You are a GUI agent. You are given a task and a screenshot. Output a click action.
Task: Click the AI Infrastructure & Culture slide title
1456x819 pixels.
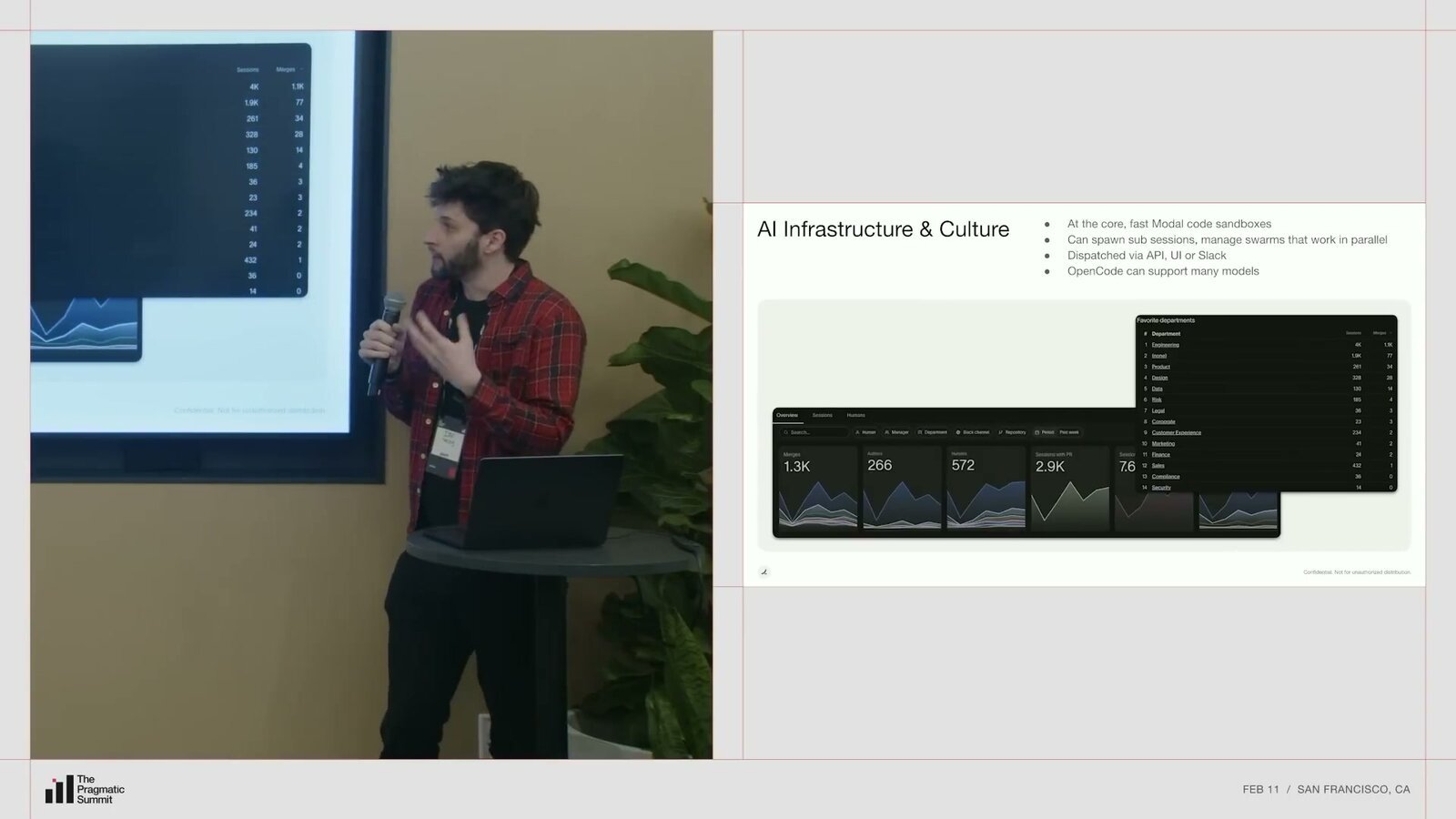883,229
